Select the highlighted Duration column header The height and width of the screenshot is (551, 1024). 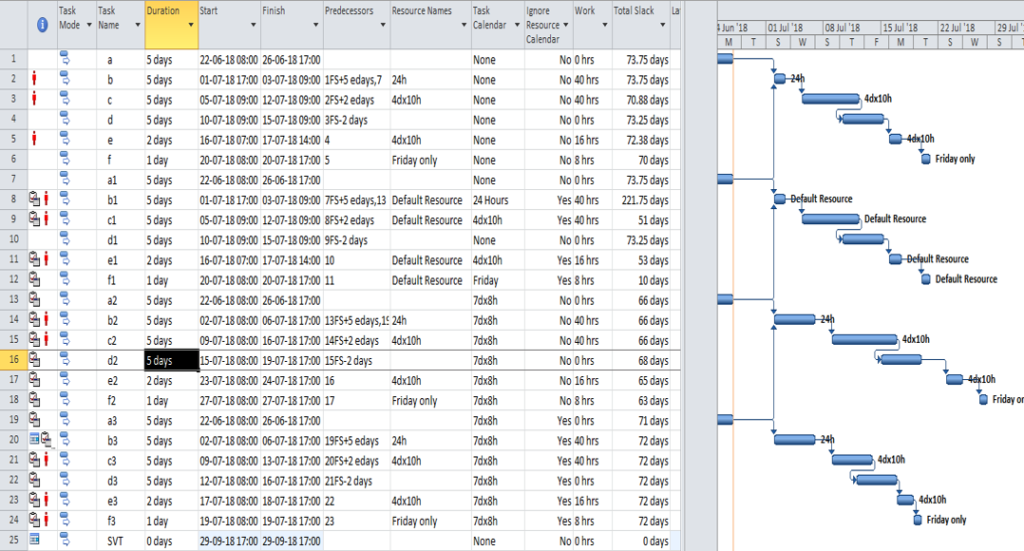[x=171, y=25]
